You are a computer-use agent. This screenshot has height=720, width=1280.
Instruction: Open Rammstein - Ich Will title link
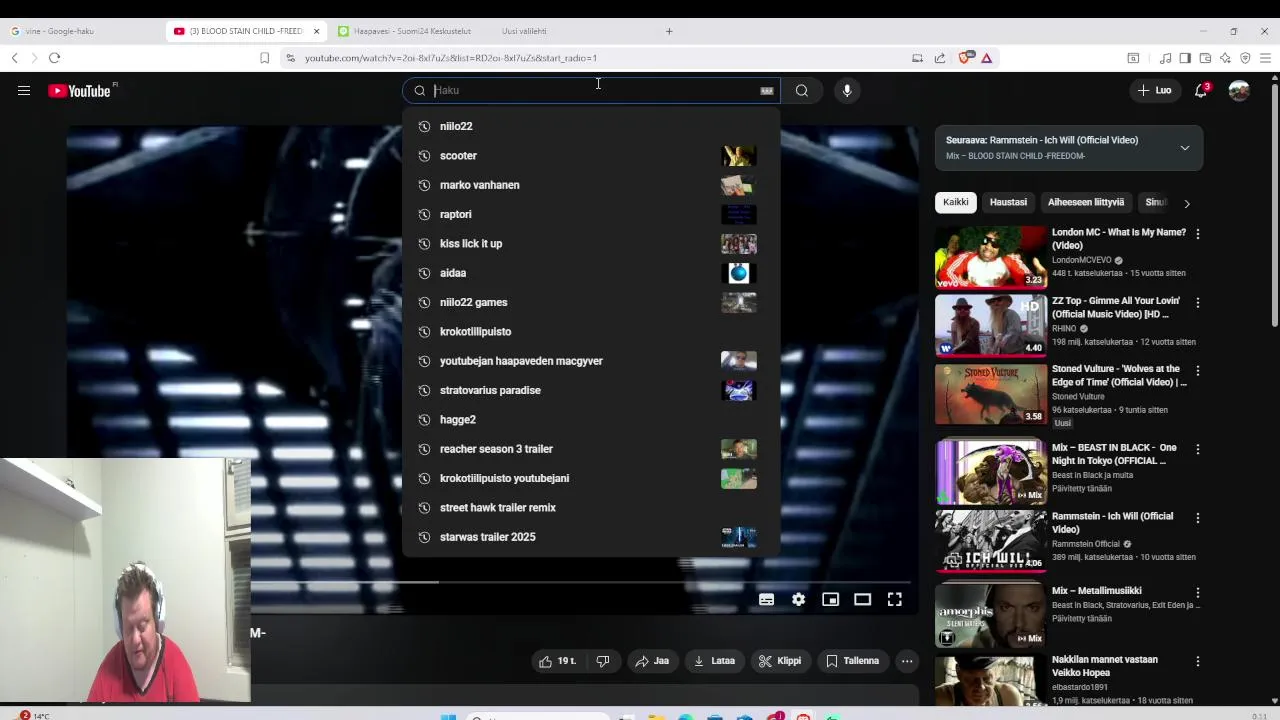(1112, 523)
